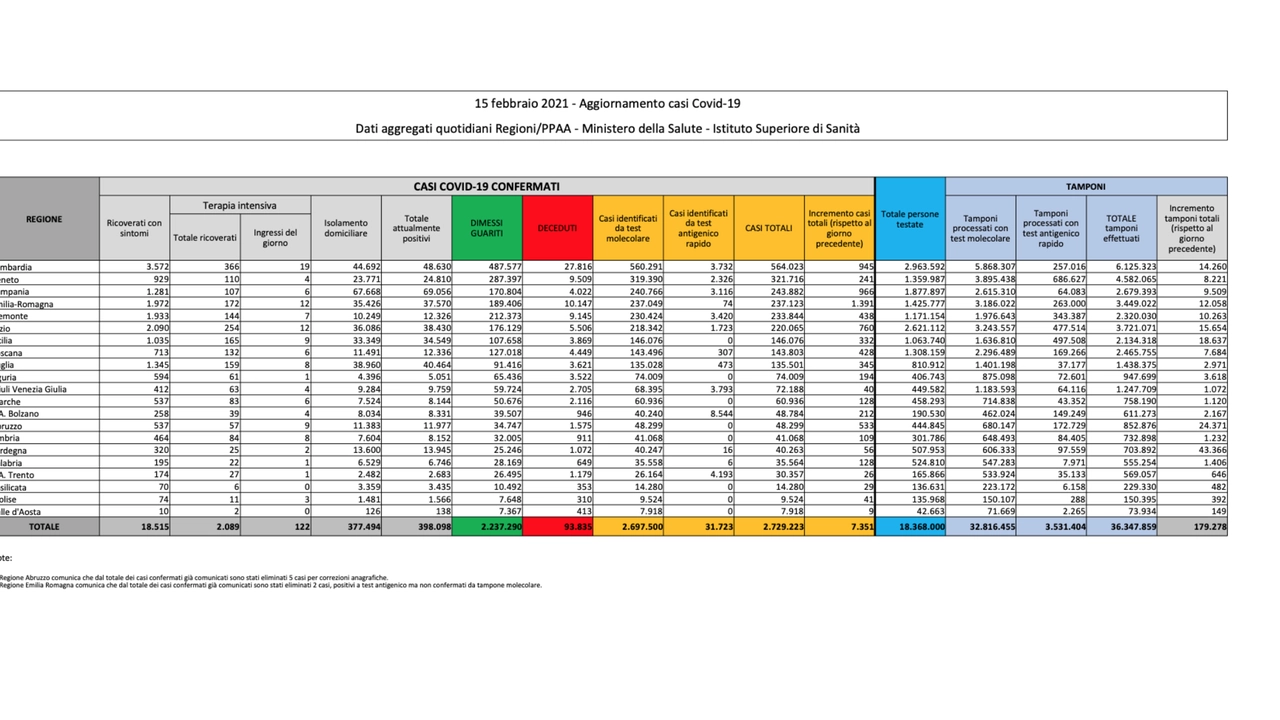Click the 'Incremento tamponi totali' column header
The image size is (1280, 720).
pos(1192,228)
